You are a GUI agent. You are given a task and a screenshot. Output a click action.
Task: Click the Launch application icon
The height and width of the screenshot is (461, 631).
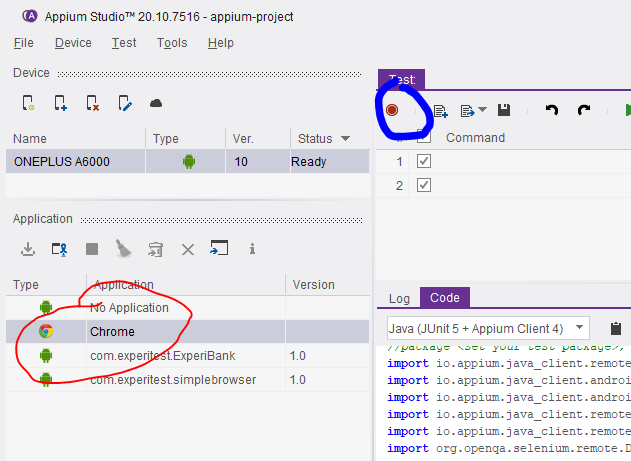pos(60,249)
